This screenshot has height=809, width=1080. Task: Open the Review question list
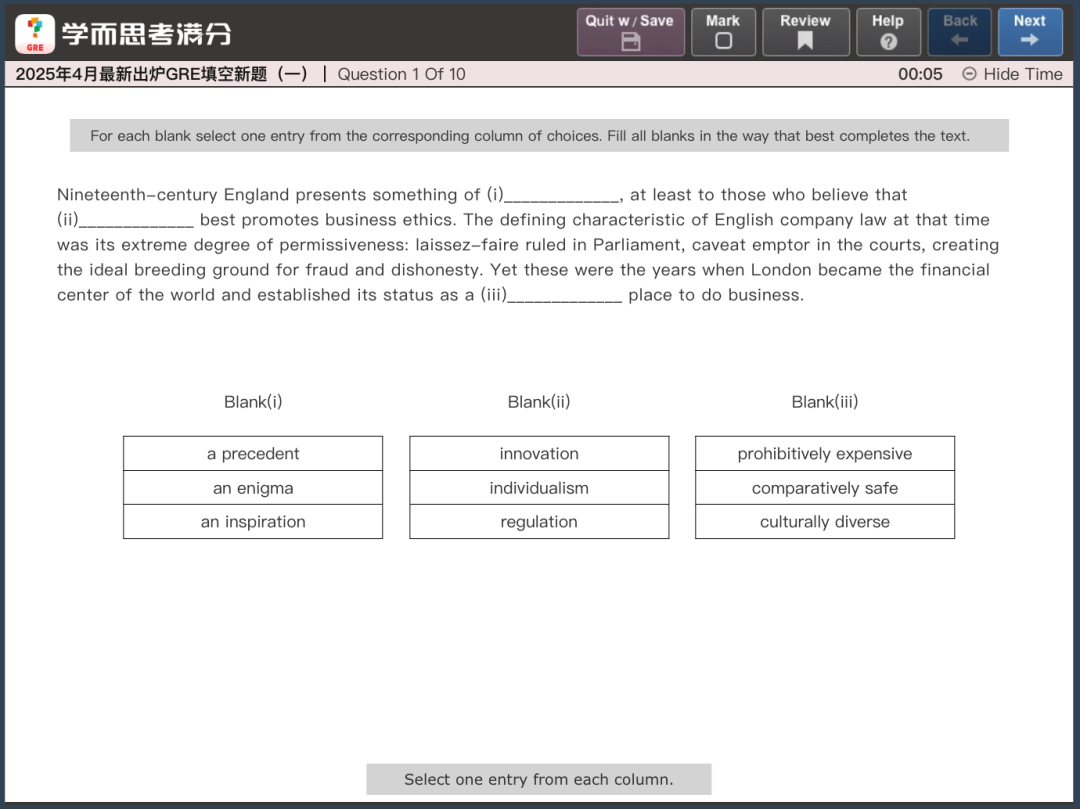click(805, 32)
